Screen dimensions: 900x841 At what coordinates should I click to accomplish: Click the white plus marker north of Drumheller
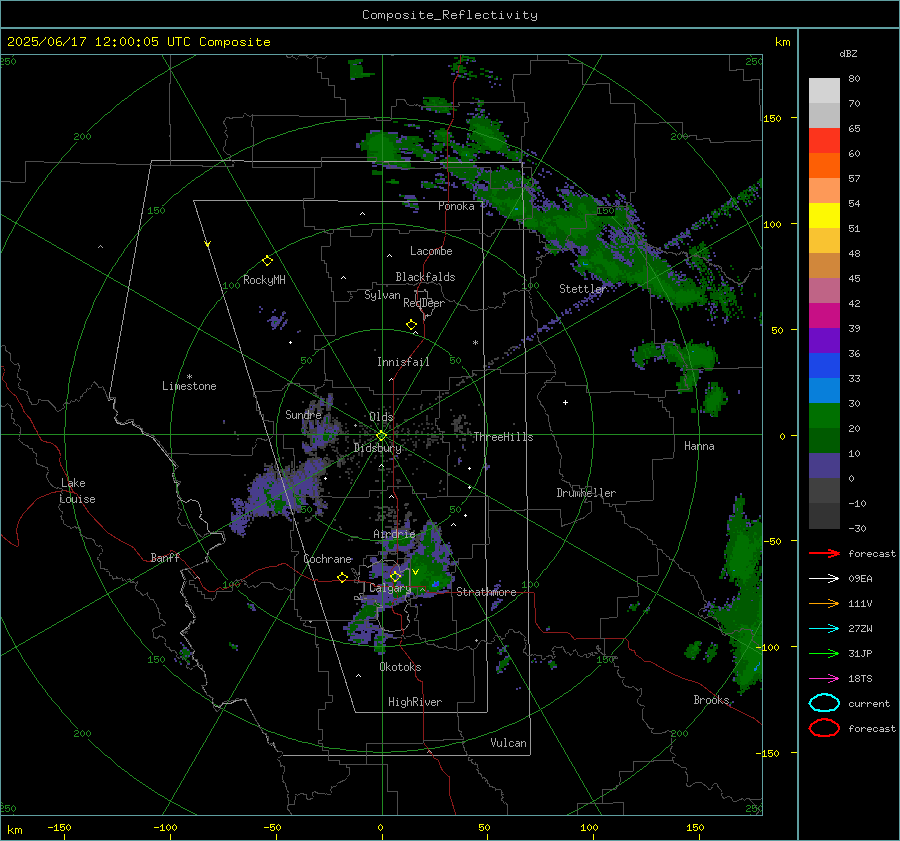point(565,402)
